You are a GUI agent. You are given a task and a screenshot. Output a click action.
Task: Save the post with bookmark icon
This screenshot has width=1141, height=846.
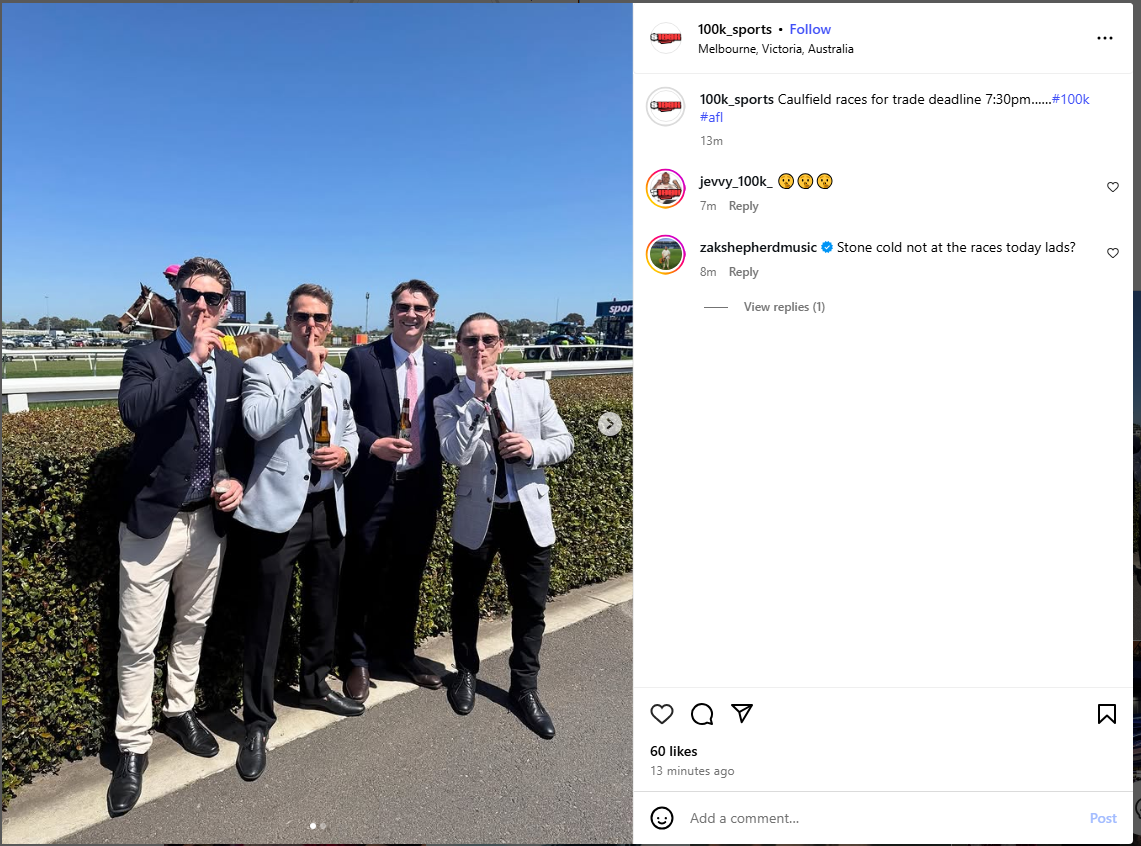coord(1106,714)
